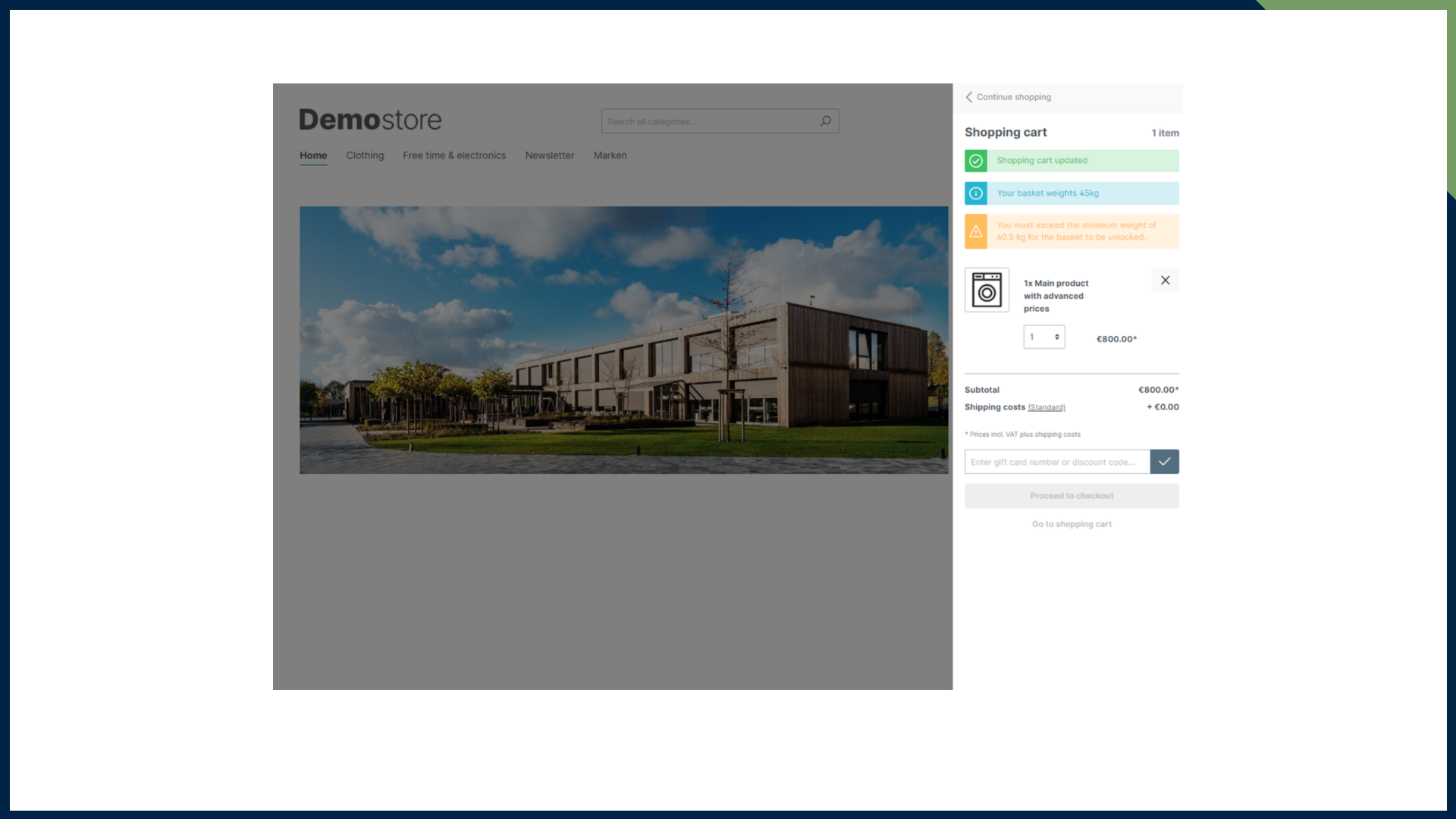Click the Demostore logo

pos(370,120)
